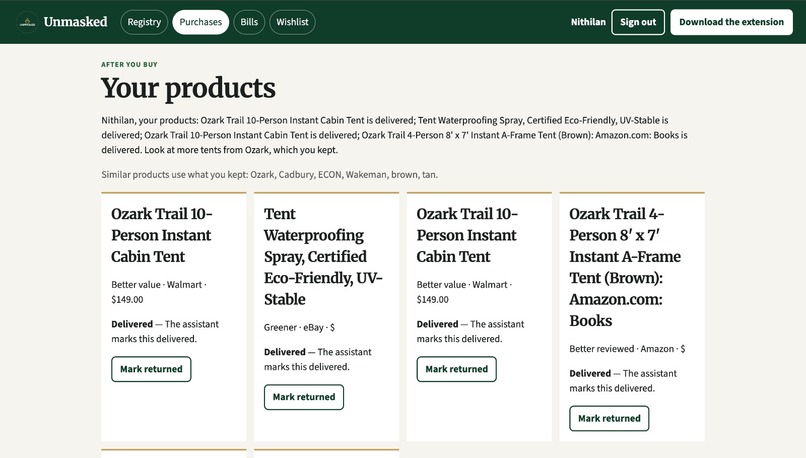Click Better reviewed · Amazon line

pyautogui.click(x=627, y=349)
